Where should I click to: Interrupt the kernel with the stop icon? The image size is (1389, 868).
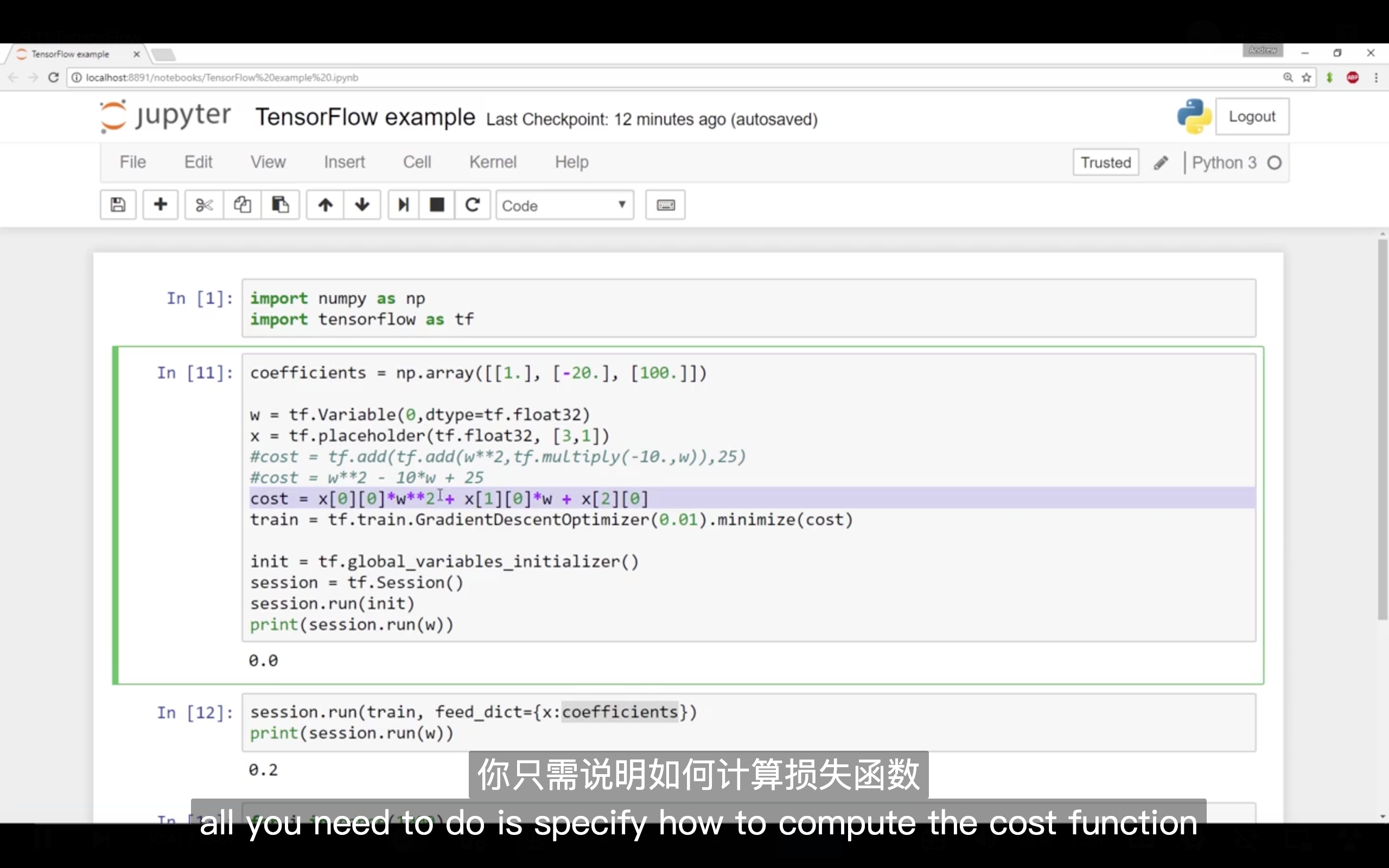pyautogui.click(x=436, y=205)
